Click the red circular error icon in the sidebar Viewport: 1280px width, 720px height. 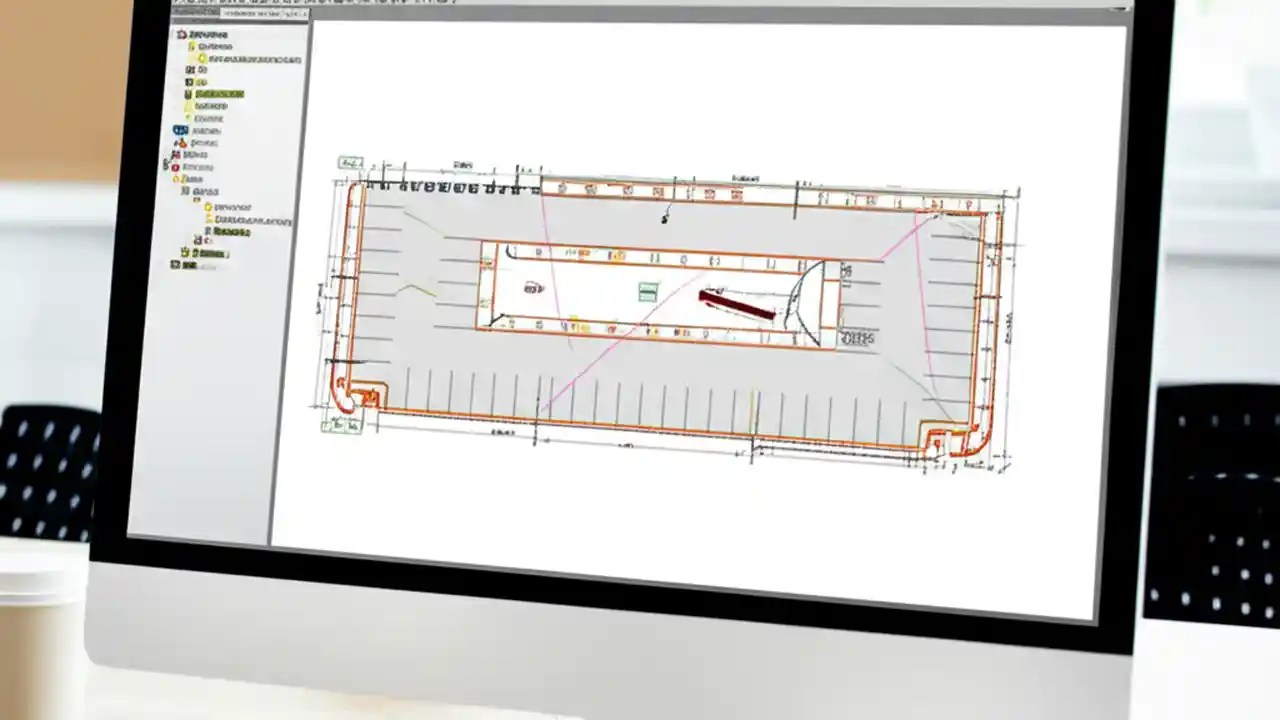[x=176, y=167]
